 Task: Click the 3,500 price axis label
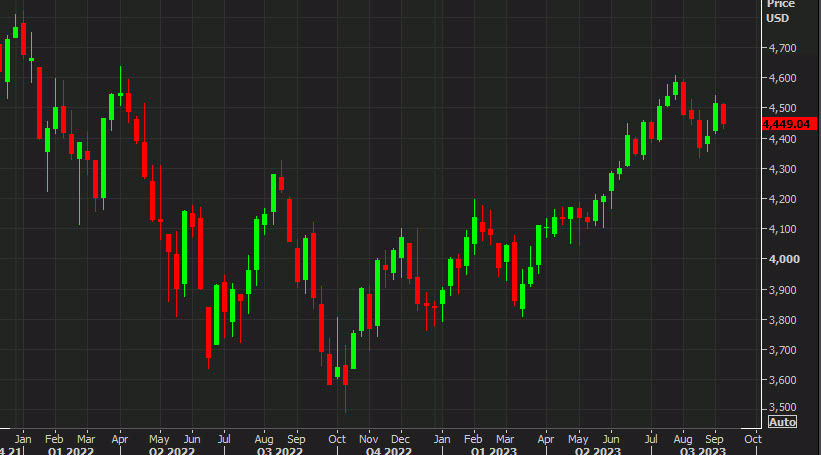point(782,407)
